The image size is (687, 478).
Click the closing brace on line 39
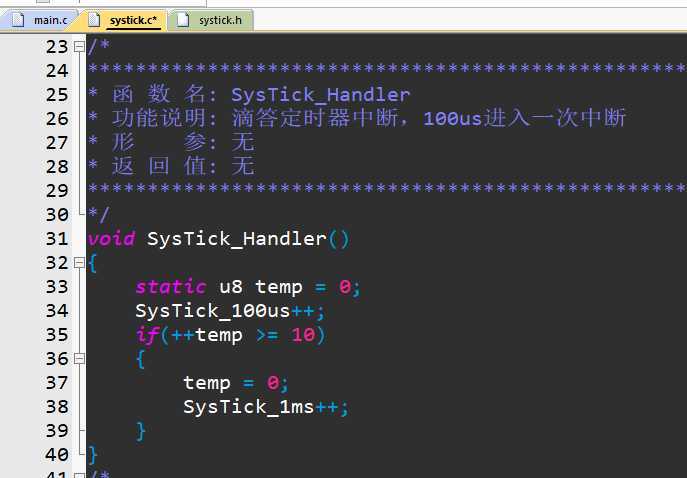click(x=141, y=431)
